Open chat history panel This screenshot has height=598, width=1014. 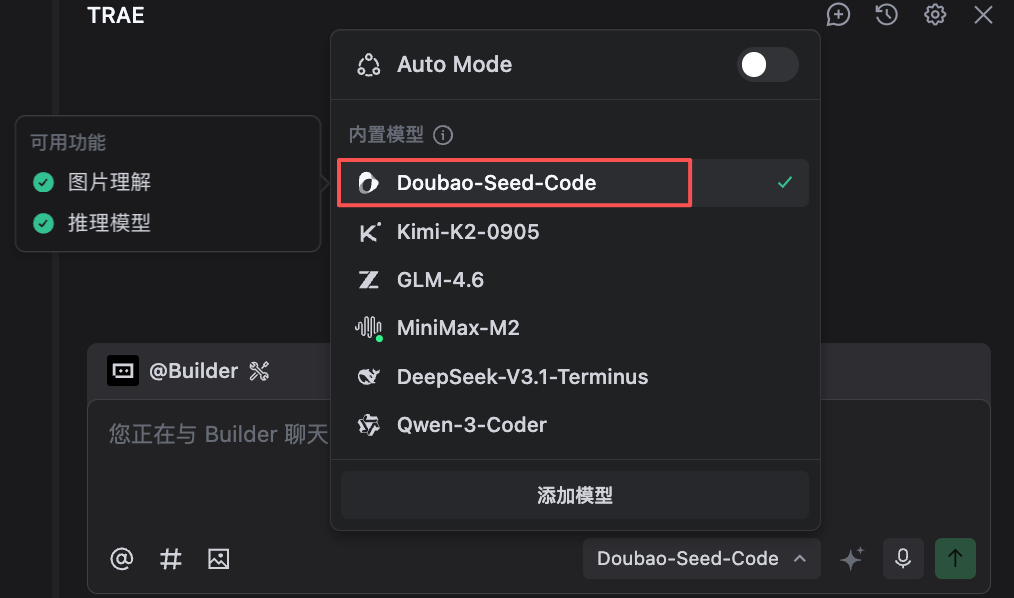click(x=886, y=15)
